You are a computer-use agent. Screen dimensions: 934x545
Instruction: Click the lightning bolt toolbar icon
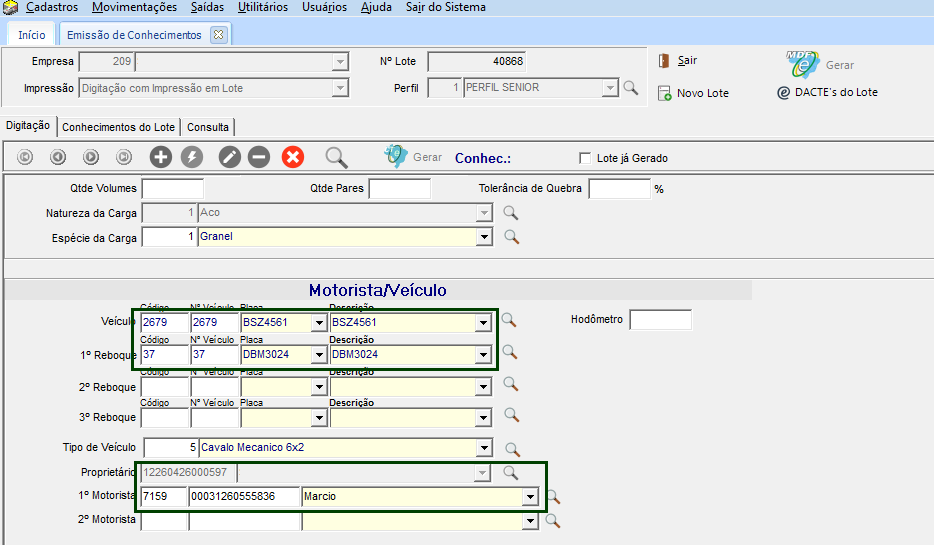(191, 157)
